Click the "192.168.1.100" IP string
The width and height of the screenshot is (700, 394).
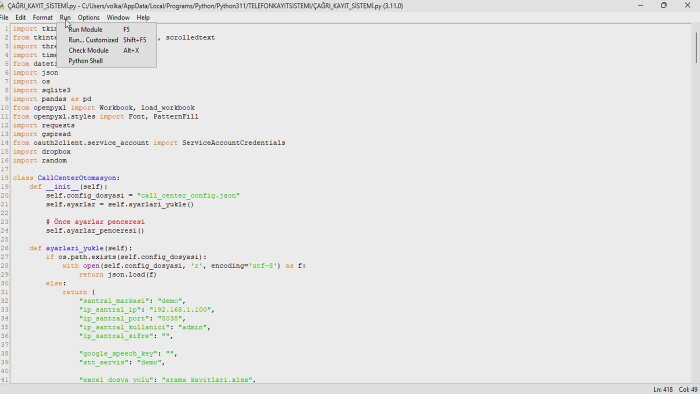tap(180, 310)
